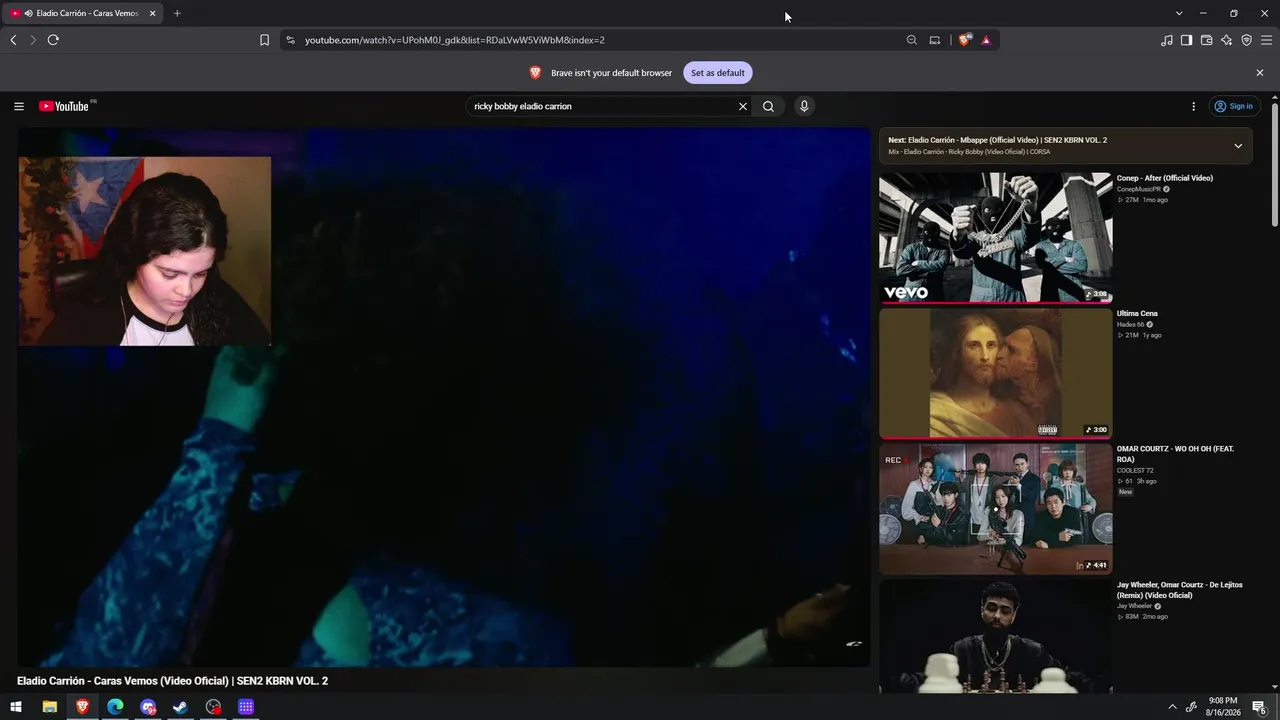Open YouTube settings three-dot menu

tap(1193, 106)
